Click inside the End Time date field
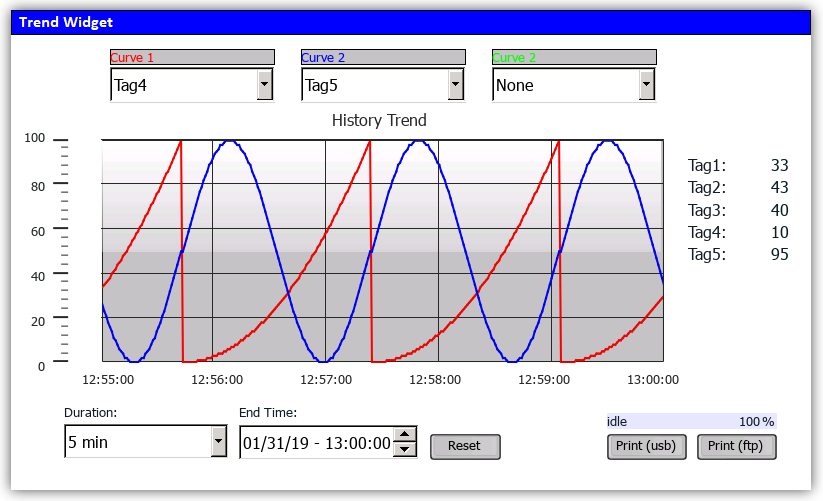Screen dimensions: 823x501 tap(316, 443)
